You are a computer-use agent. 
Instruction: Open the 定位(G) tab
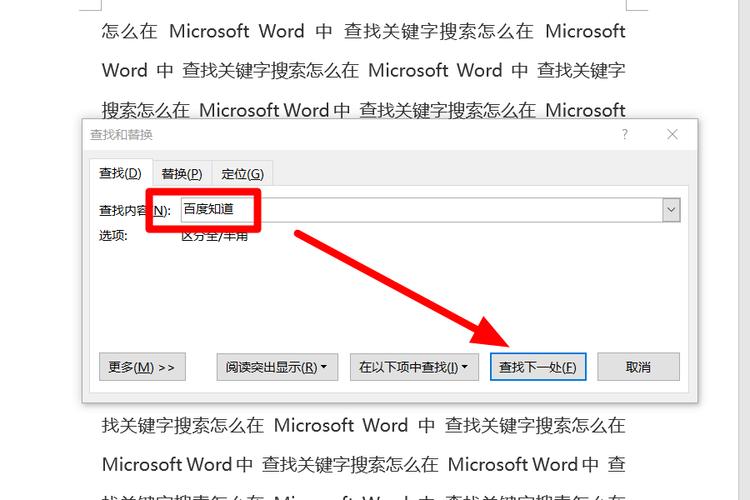coord(243,173)
